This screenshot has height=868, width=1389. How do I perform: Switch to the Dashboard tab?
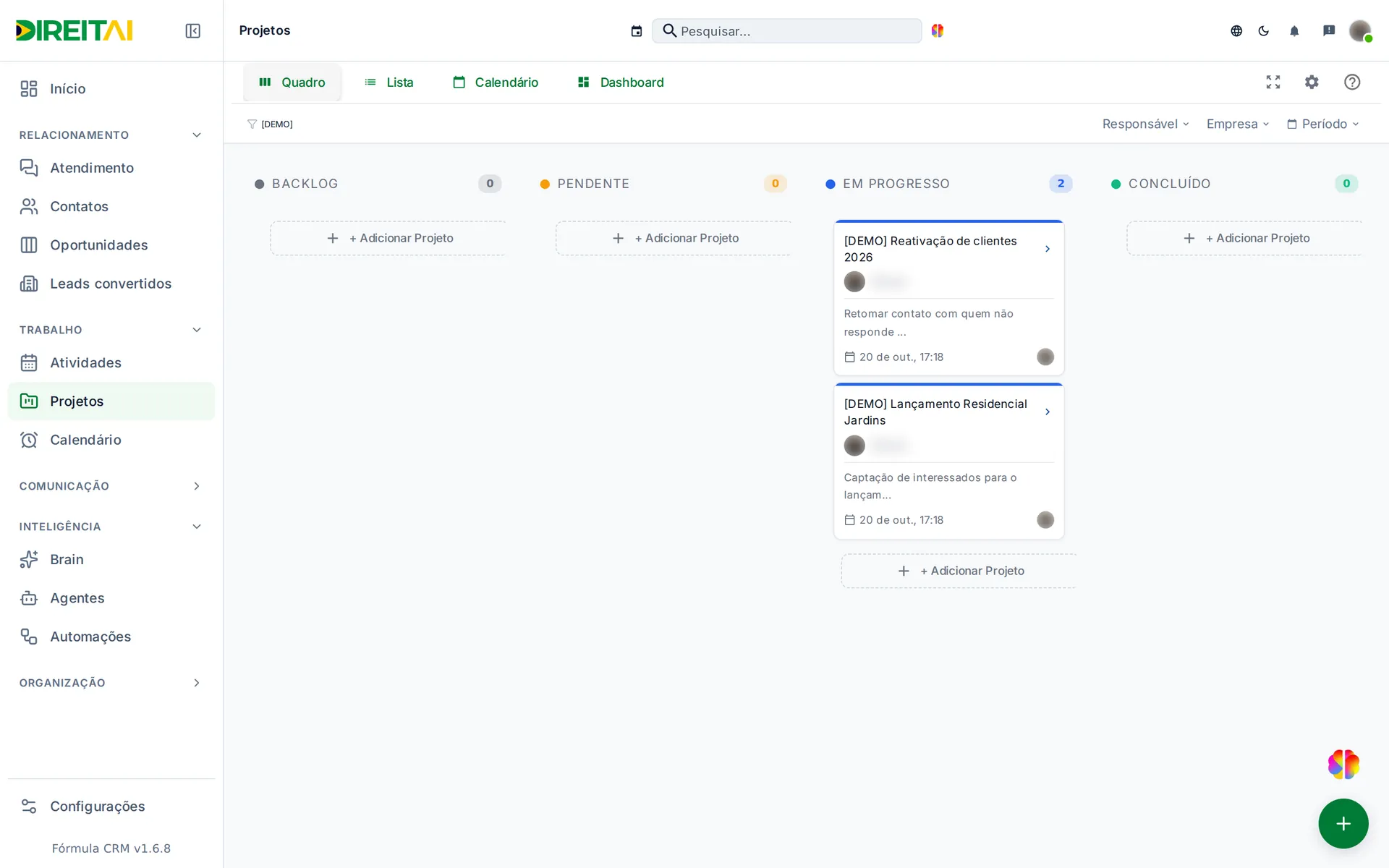(621, 82)
